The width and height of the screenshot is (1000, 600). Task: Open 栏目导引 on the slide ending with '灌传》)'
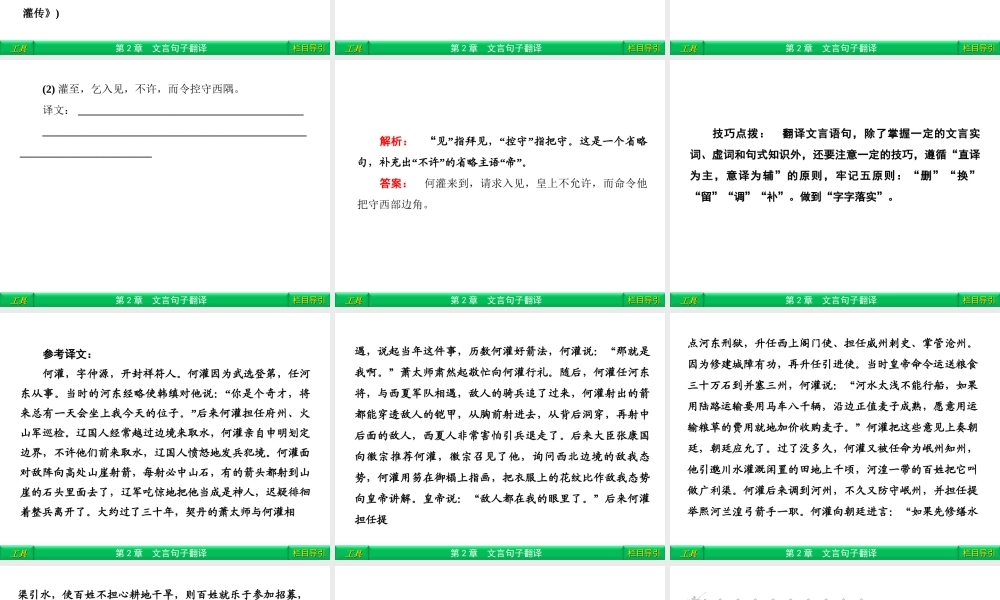309,48
